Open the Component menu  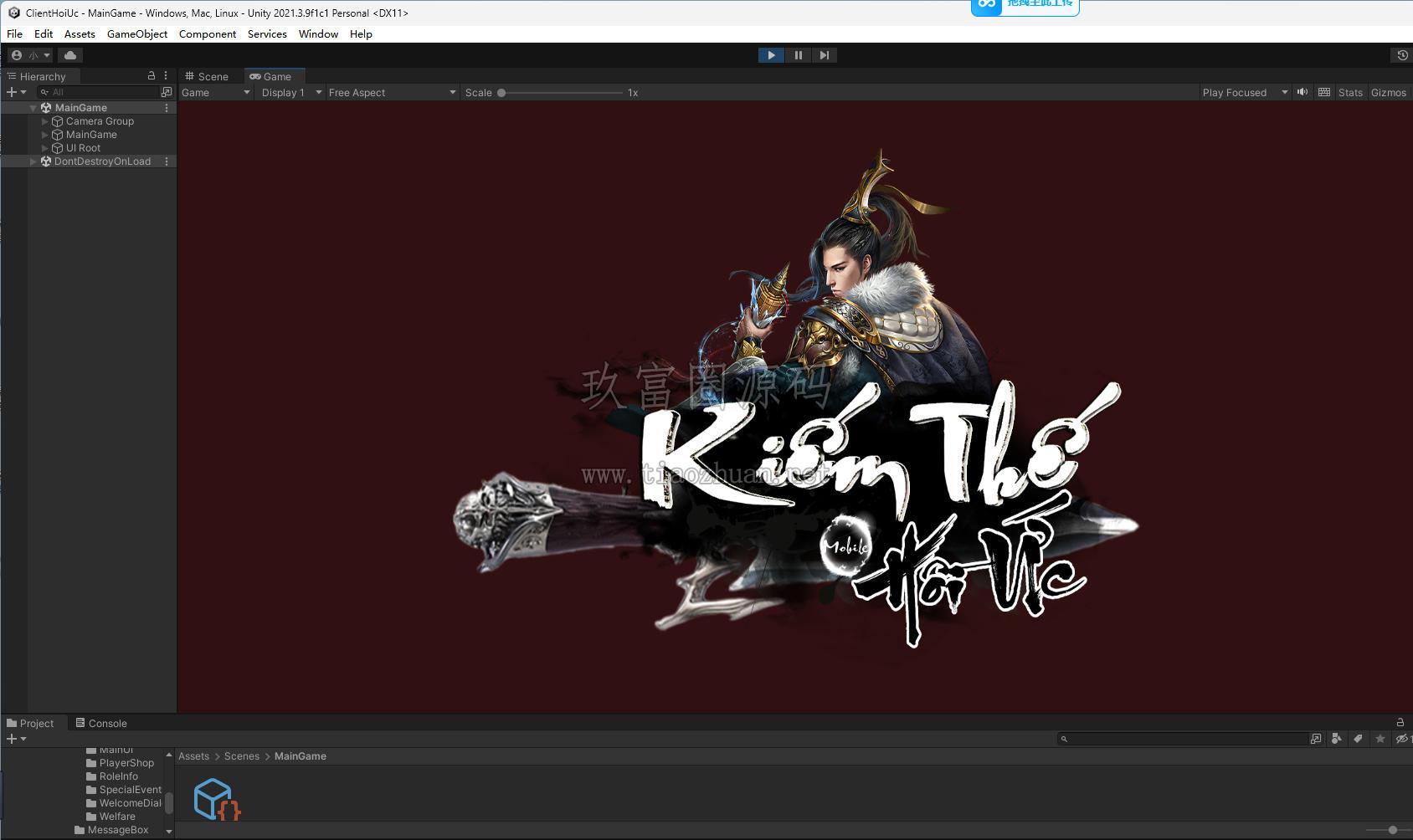[208, 34]
